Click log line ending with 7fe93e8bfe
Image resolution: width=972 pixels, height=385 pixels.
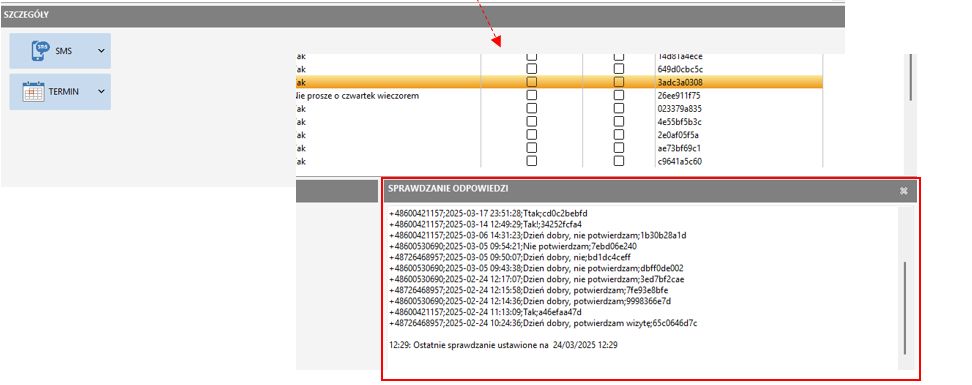529,290
